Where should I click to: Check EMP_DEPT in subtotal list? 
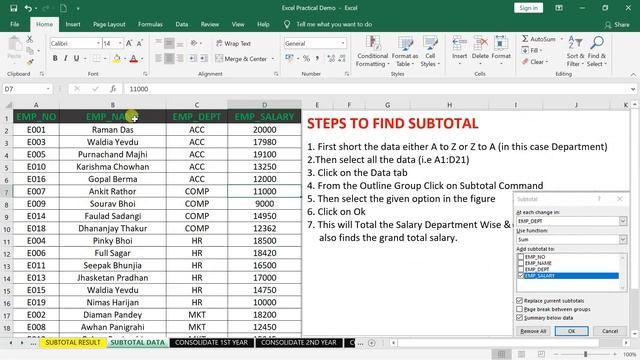520,269
